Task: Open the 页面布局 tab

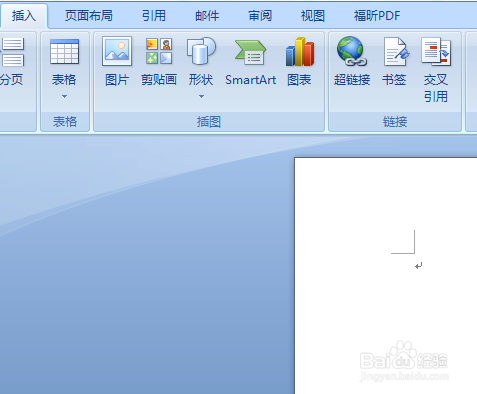Action: (x=89, y=16)
